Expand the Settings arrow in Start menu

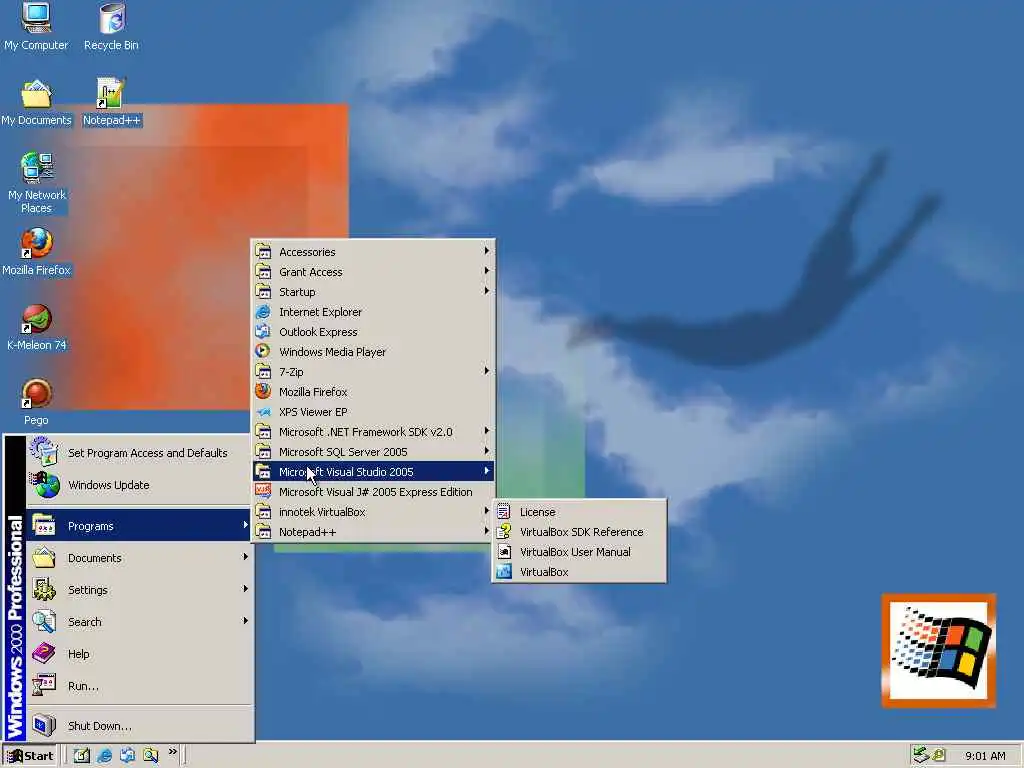(246, 589)
